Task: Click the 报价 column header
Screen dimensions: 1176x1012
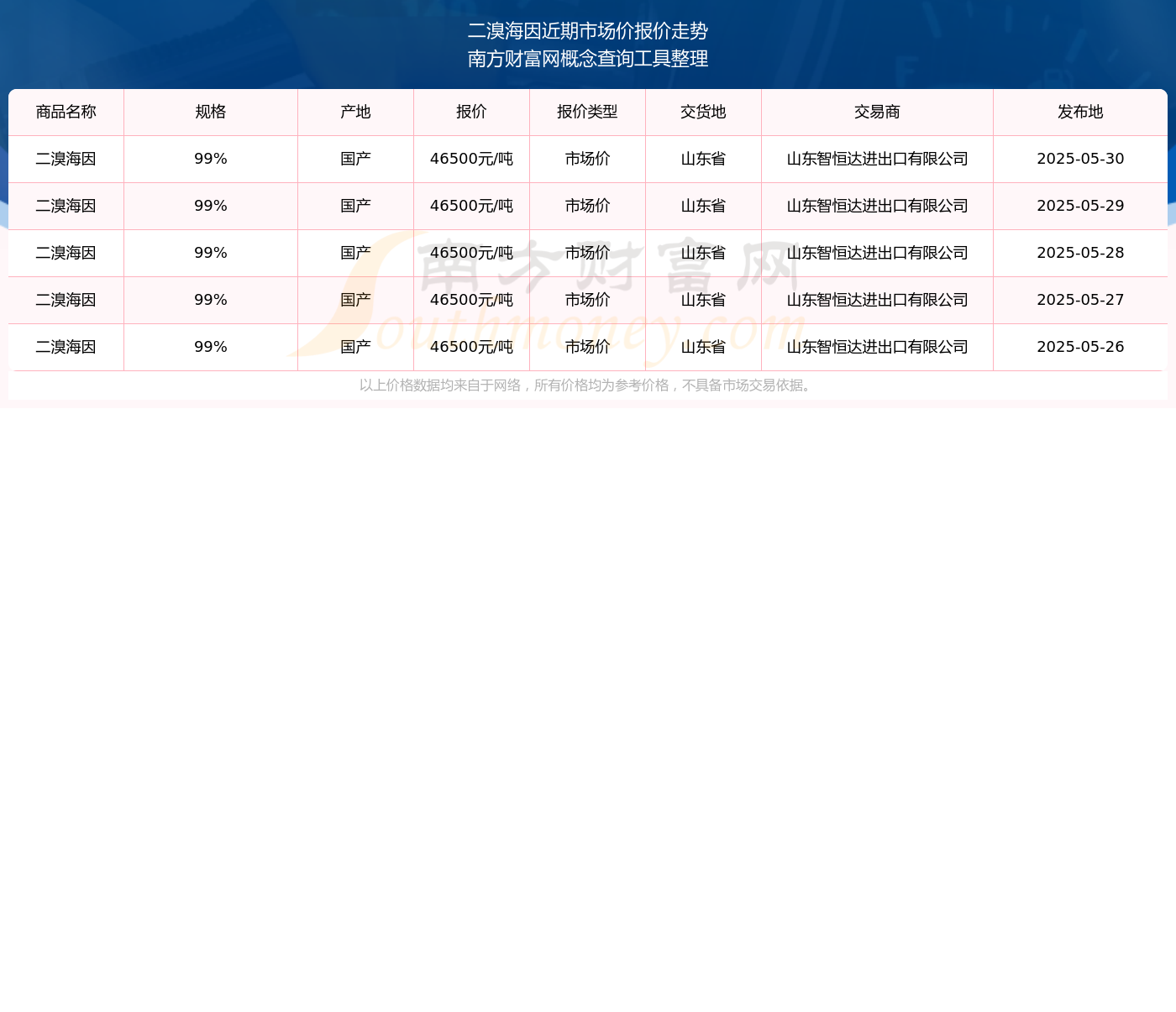Action: click(471, 112)
